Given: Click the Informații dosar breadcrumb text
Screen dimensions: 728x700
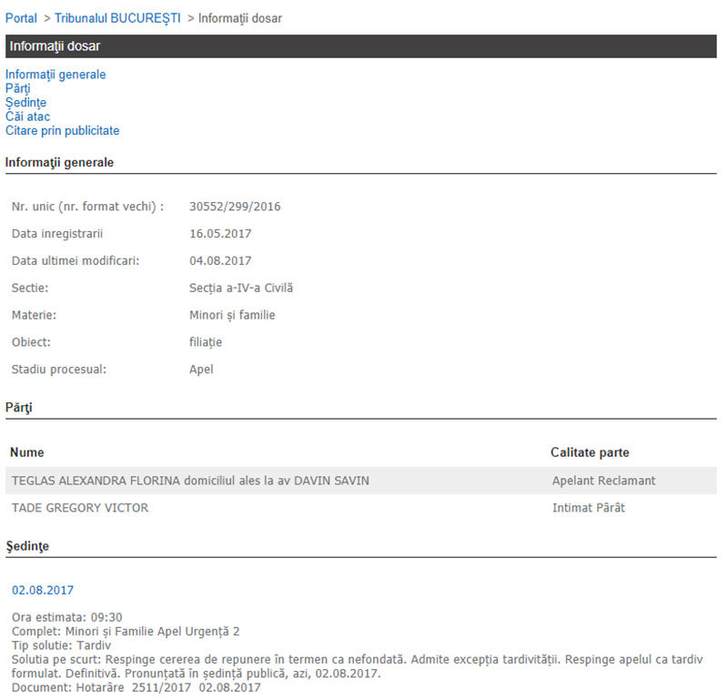Looking at the screenshot, I should 240,18.
